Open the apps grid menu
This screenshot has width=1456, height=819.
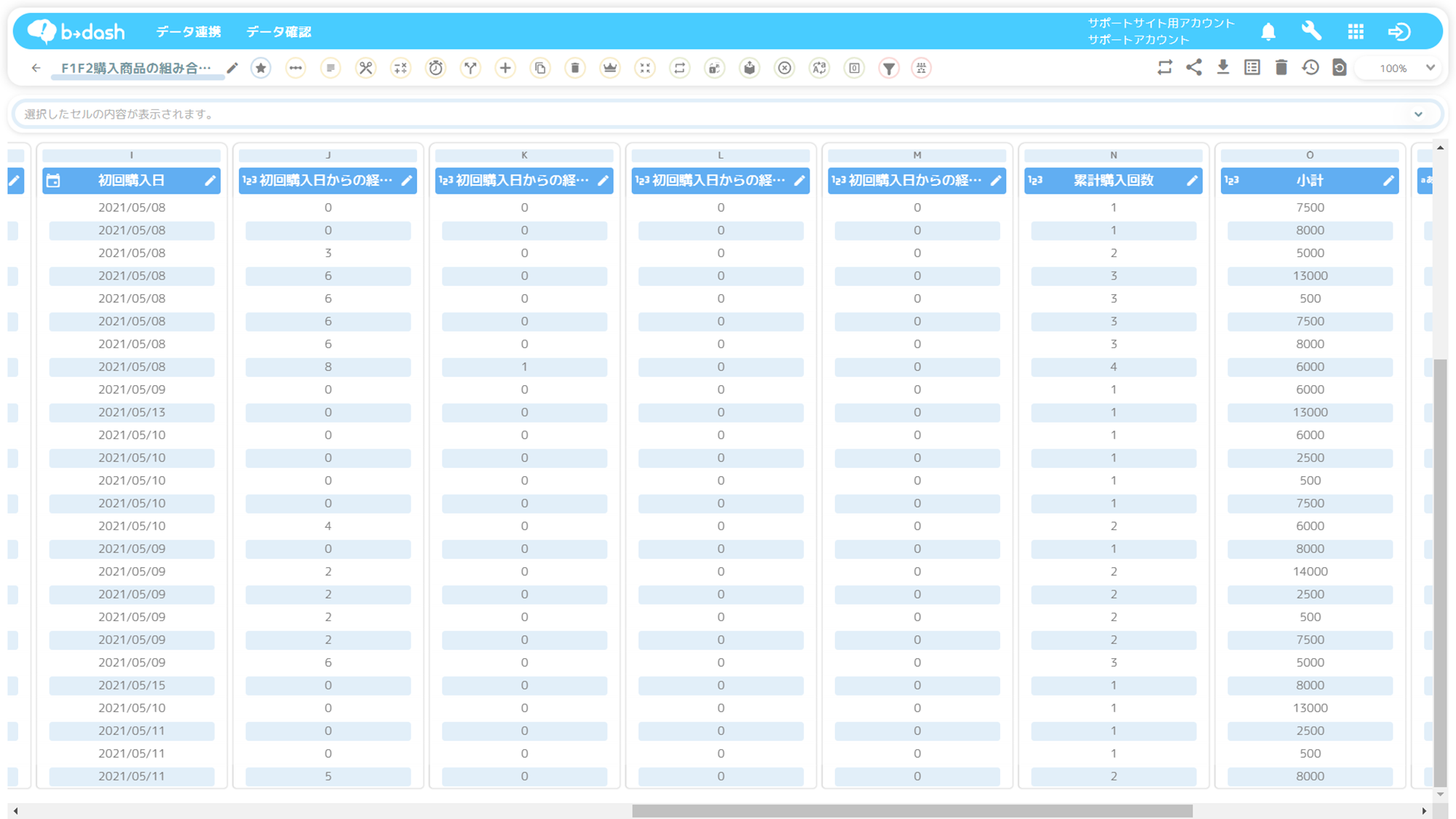1356,31
